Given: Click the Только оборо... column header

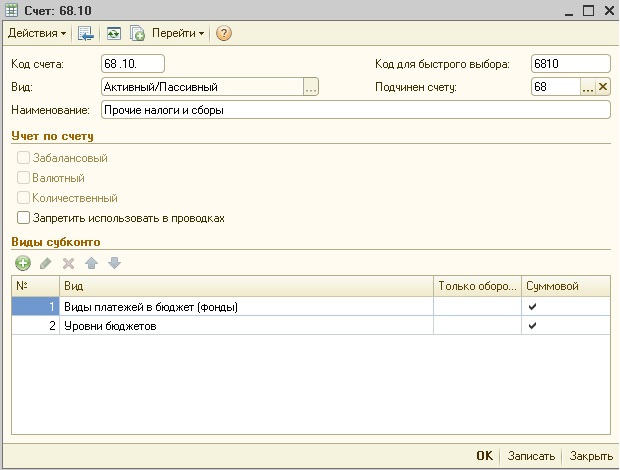Looking at the screenshot, I should [477, 286].
